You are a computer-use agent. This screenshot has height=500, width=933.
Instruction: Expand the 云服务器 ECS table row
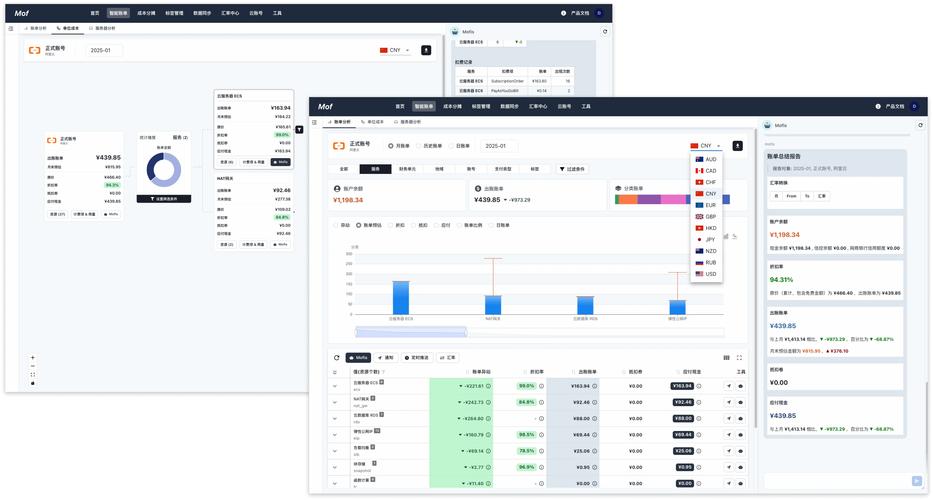[x=335, y=386]
